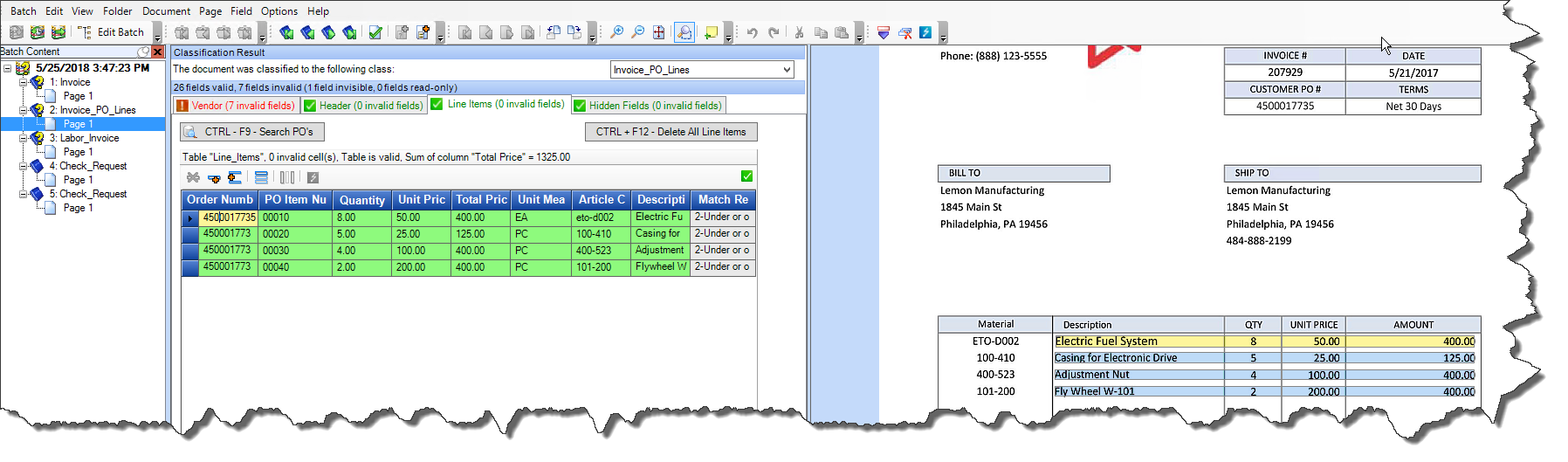This screenshot has width=1568, height=462.
Task: Click the Article Code cell eto-d002
Action: point(601,217)
